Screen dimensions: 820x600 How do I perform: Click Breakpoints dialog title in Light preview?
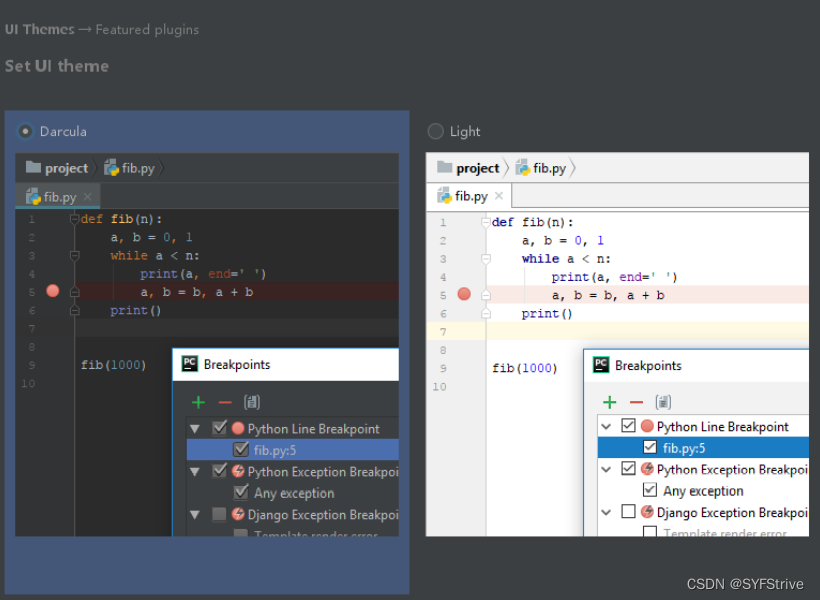pyautogui.click(x=648, y=366)
